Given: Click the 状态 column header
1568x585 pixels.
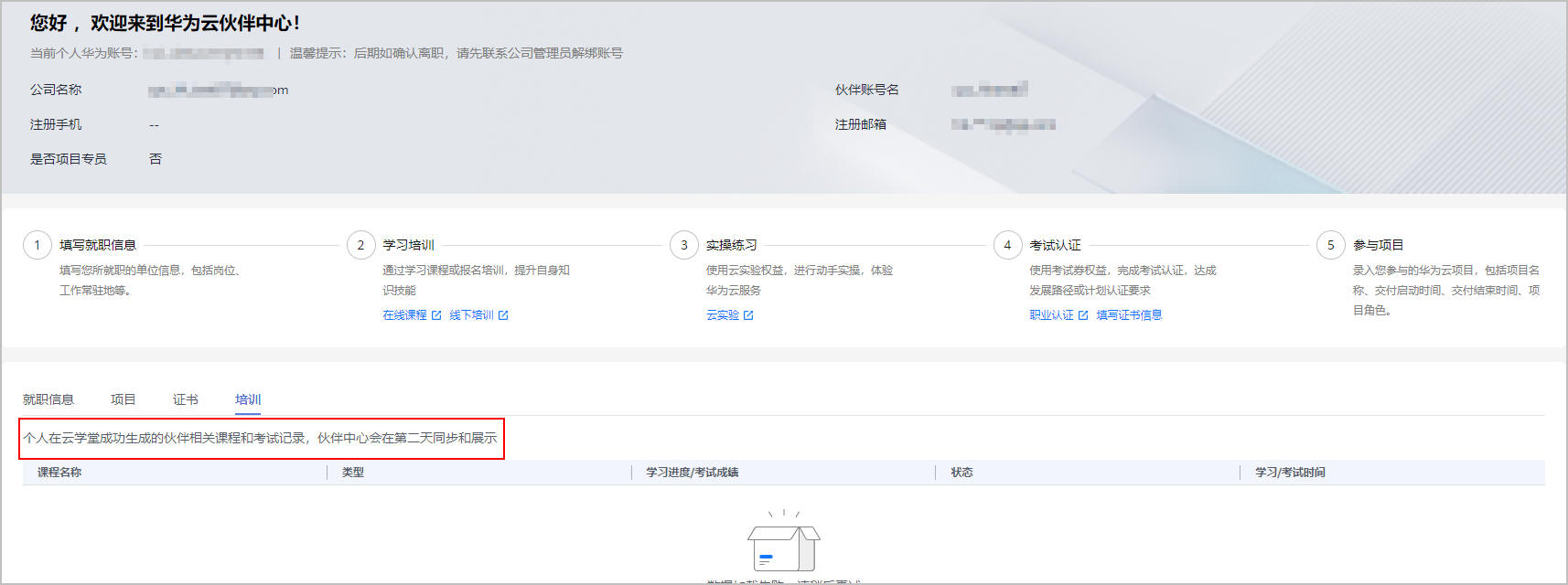Looking at the screenshot, I should pyautogui.click(x=961, y=473).
